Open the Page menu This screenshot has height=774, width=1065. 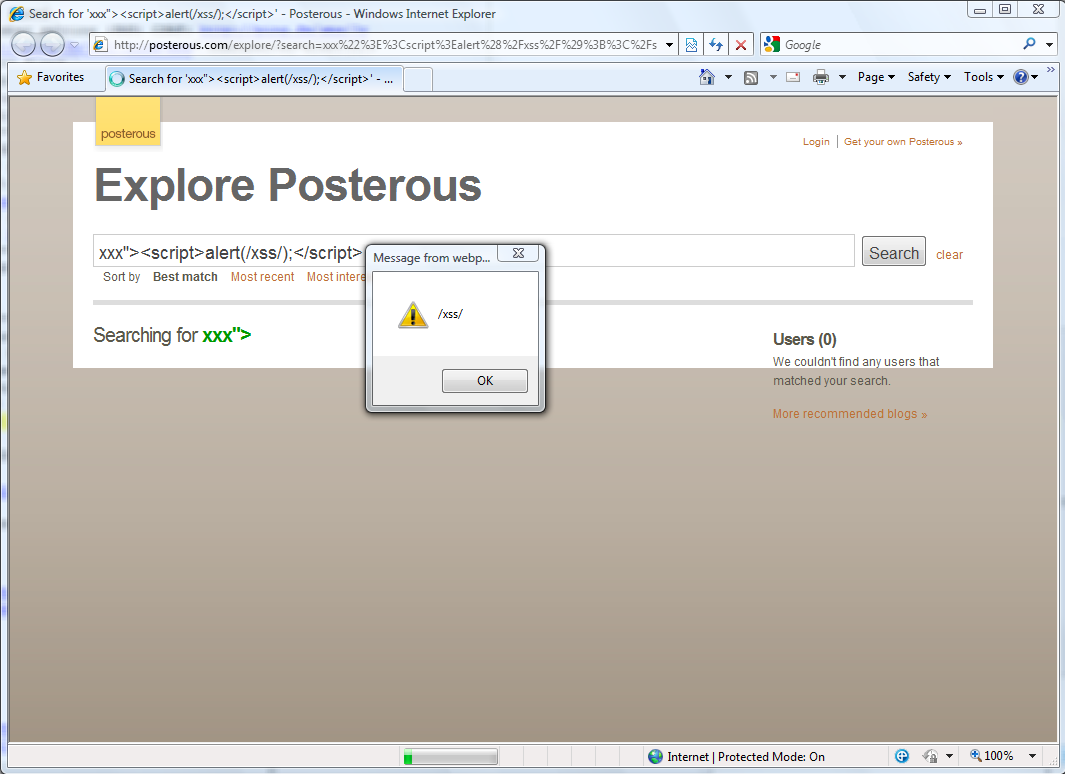[876, 77]
